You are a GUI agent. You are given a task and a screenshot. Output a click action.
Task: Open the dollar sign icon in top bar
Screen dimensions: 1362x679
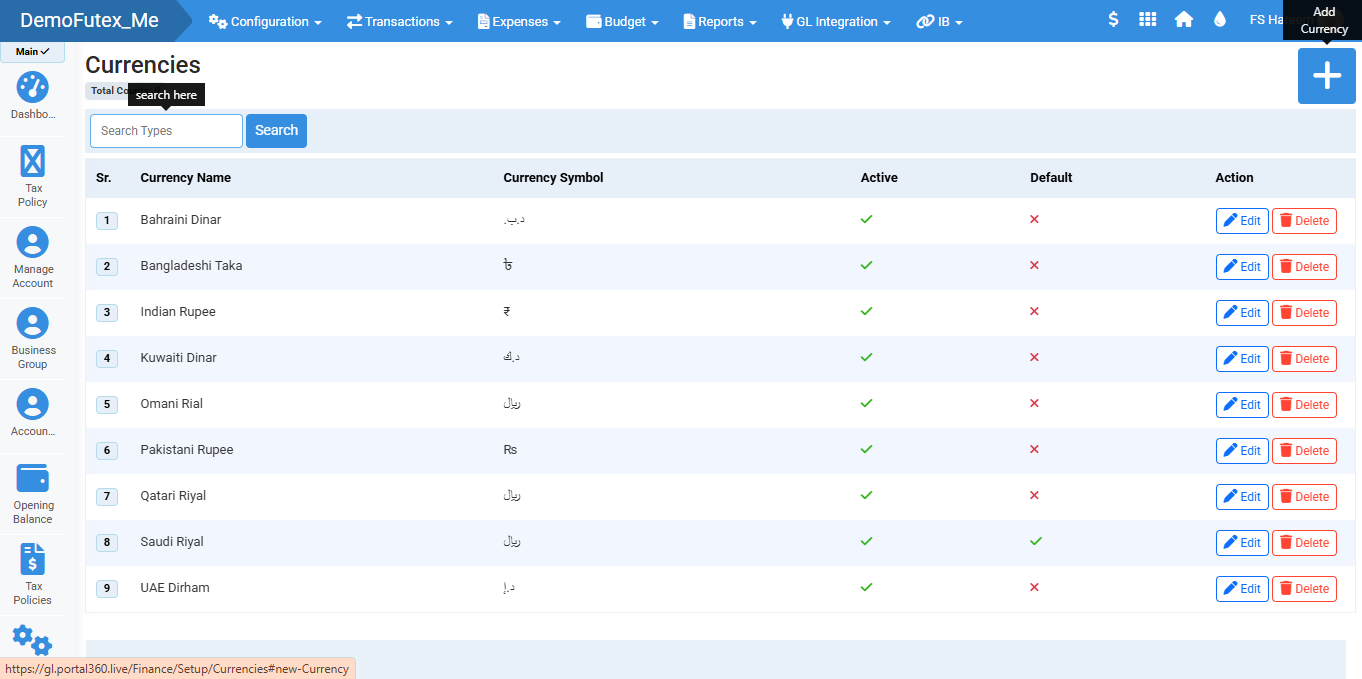(1113, 19)
